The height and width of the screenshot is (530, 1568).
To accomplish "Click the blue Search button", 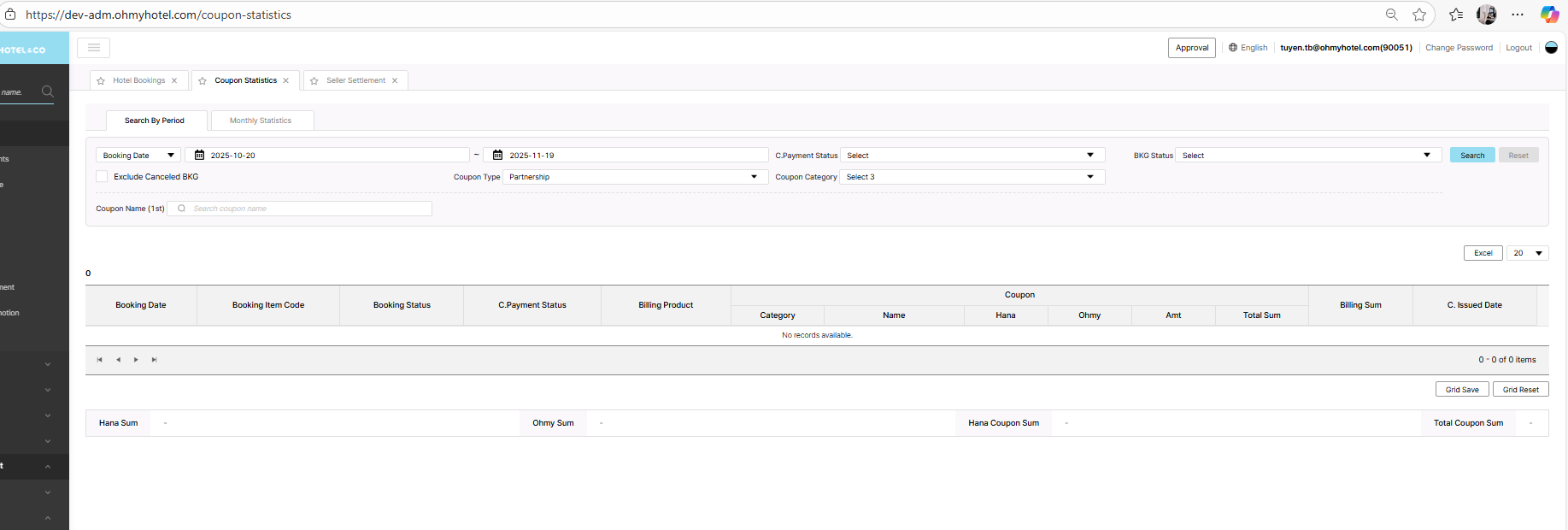I will pyautogui.click(x=1472, y=156).
